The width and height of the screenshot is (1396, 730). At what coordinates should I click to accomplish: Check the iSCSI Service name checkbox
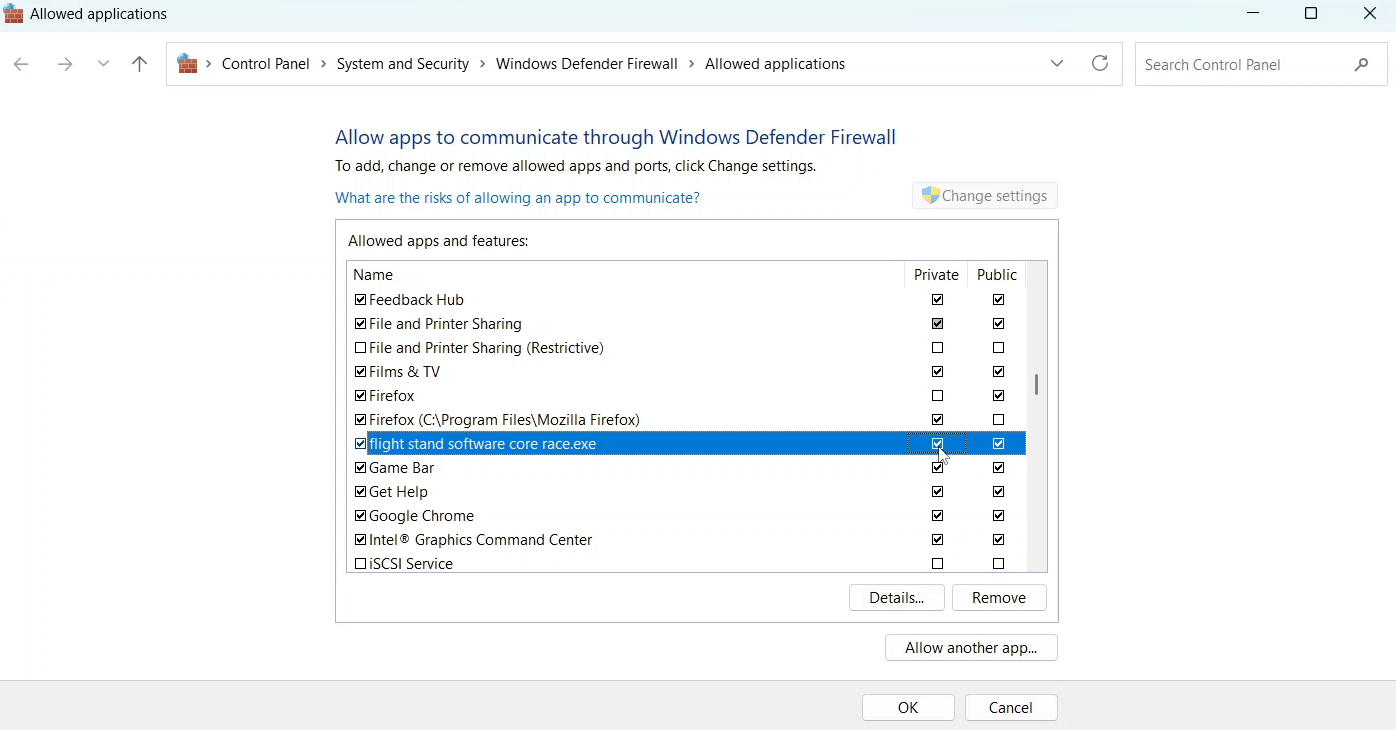click(x=360, y=564)
